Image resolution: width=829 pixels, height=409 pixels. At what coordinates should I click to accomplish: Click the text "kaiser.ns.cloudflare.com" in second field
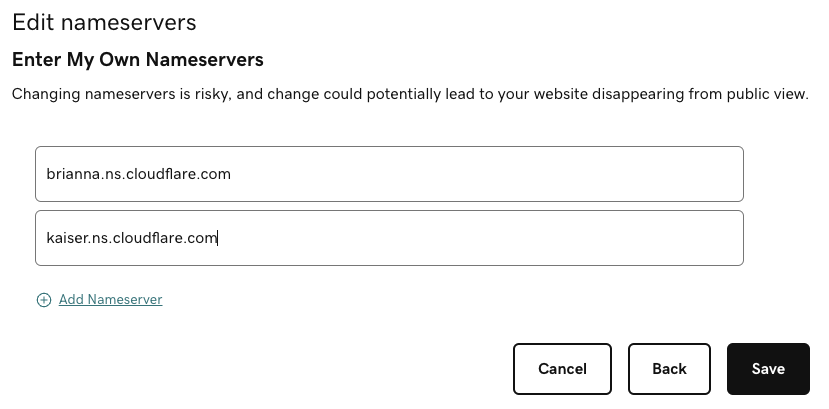(132, 238)
